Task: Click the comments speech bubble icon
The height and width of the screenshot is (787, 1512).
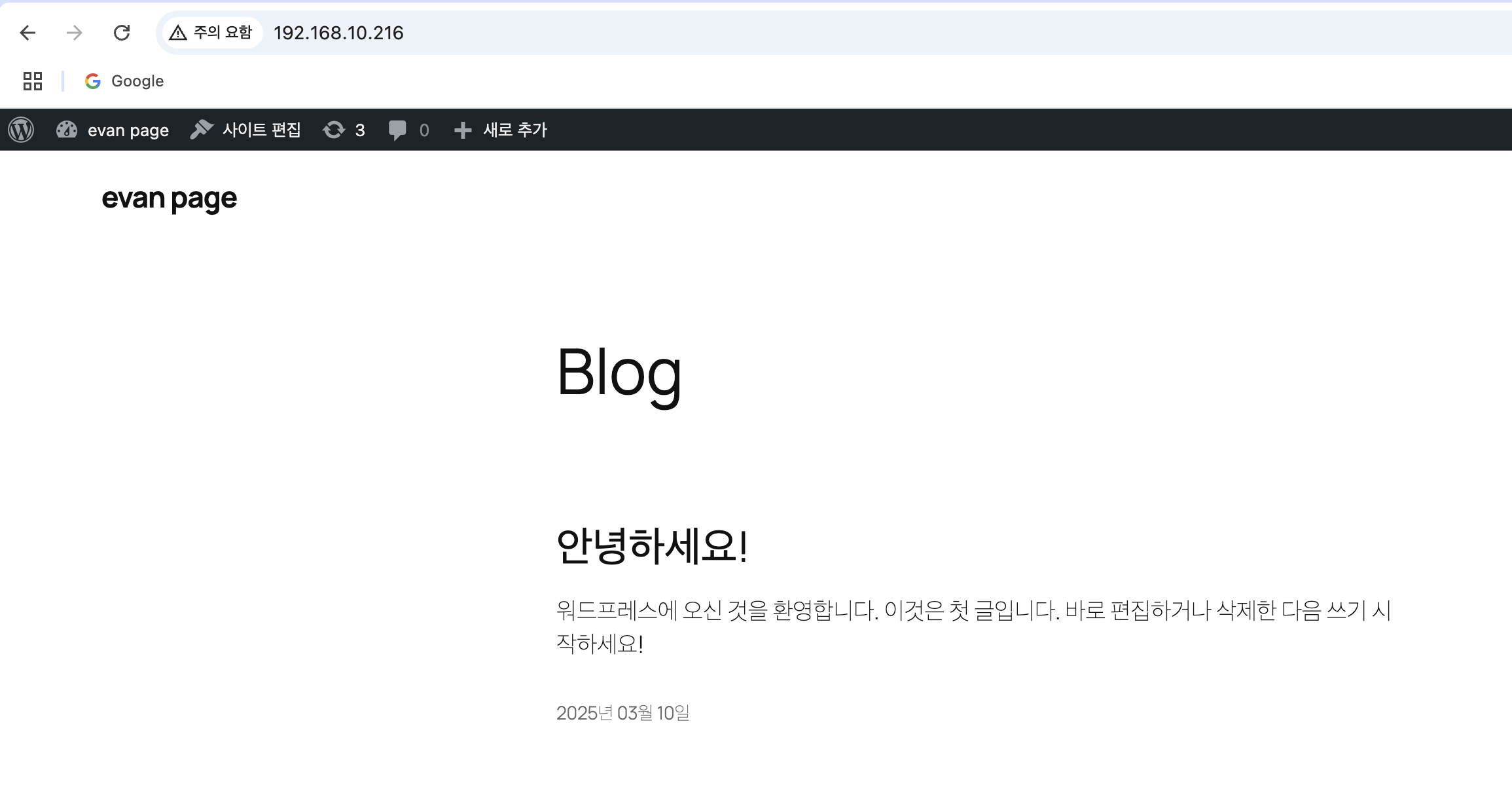Action: coord(397,130)
